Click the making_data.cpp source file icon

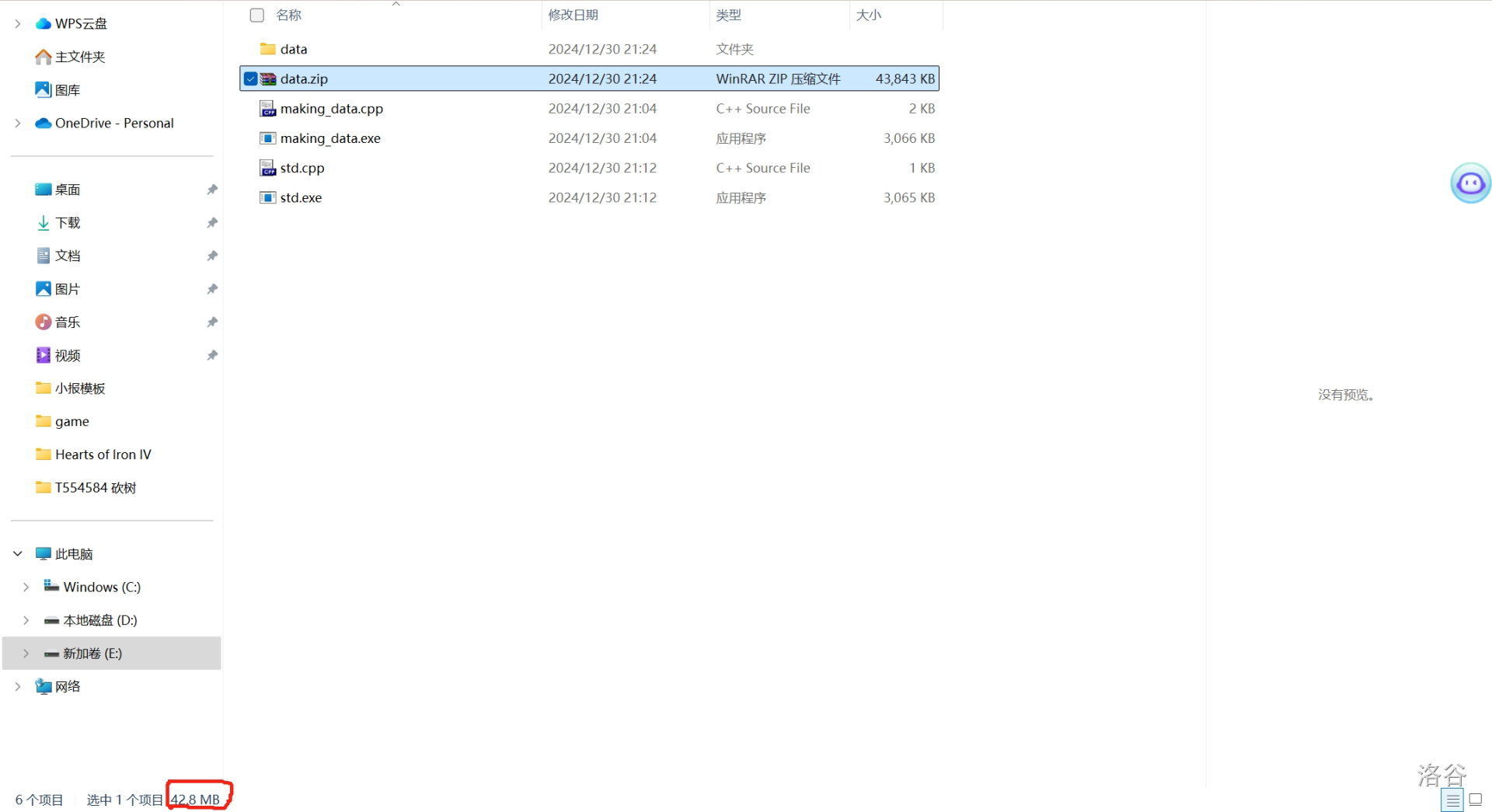(268, 109)
